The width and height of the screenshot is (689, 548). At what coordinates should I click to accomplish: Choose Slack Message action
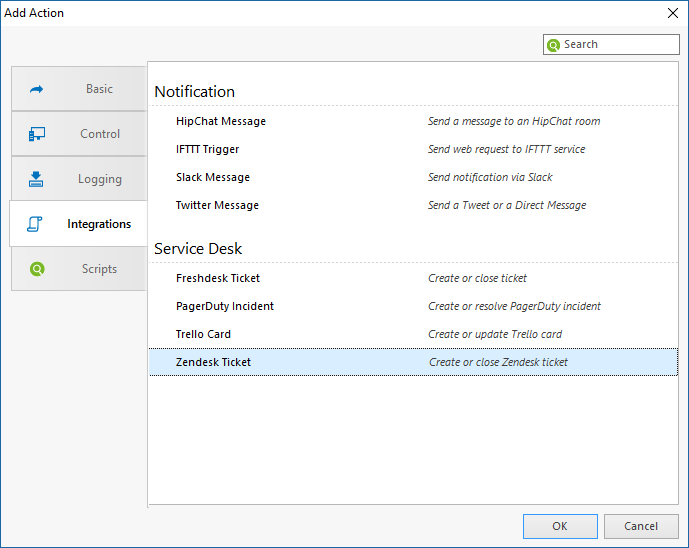click(x=213, y=177)
